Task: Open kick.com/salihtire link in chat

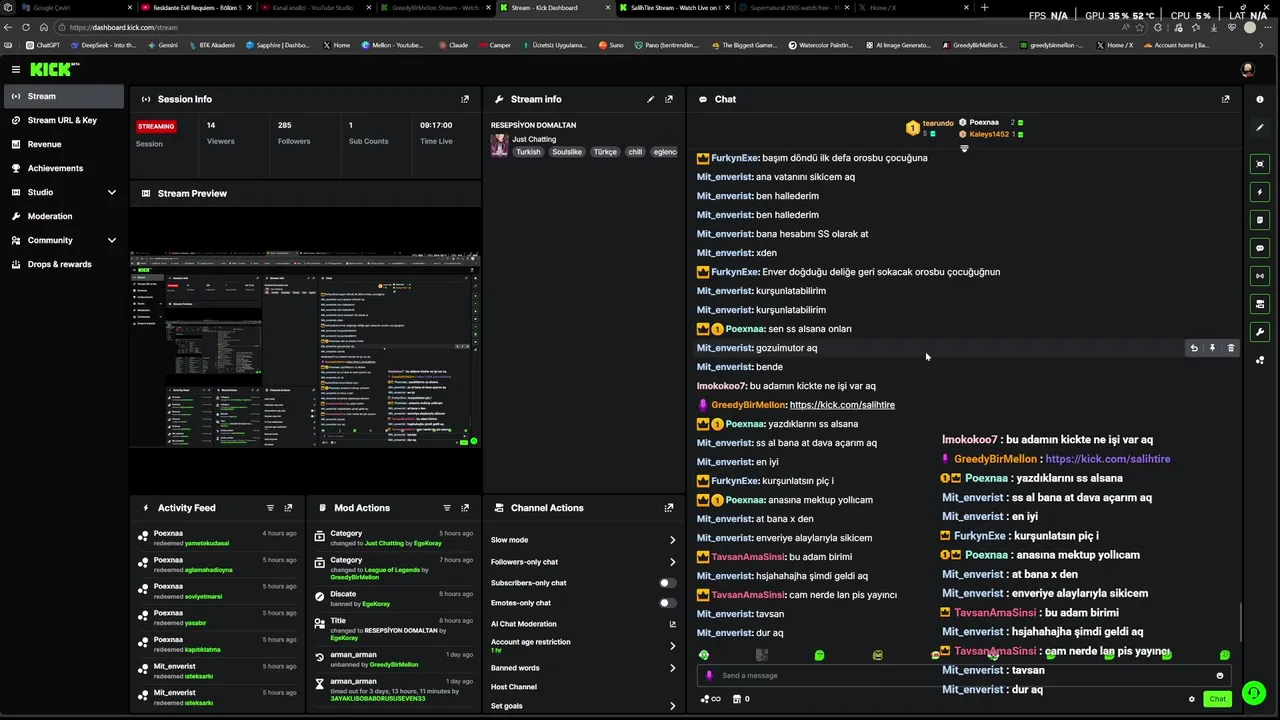Action: click(x=842, y=405)
